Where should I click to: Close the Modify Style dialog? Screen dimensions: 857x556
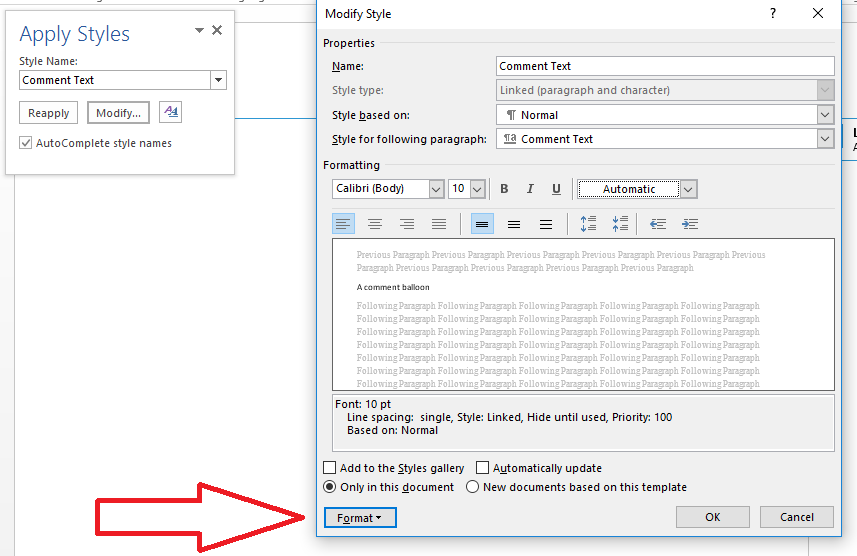(818, 13)
